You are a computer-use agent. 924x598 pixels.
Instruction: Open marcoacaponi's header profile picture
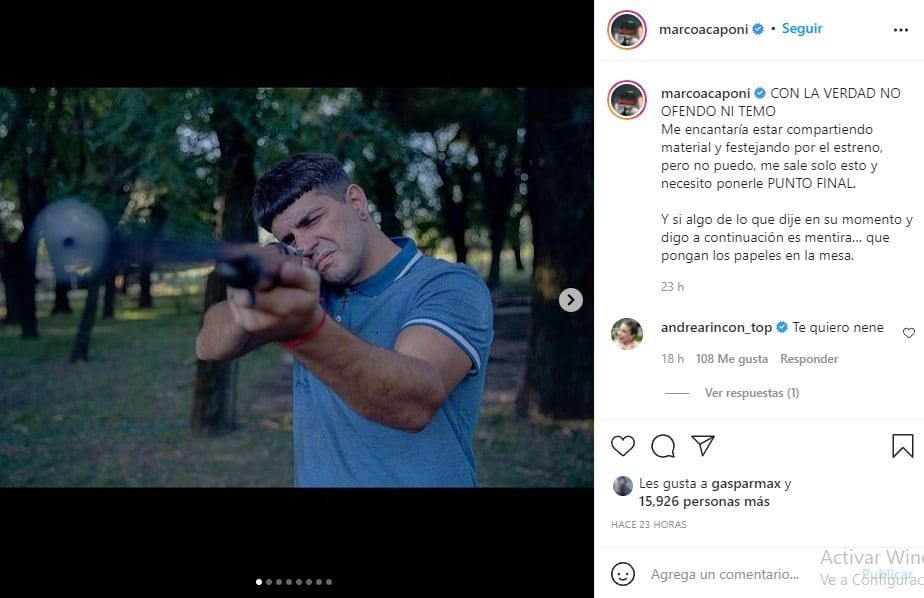(x=627, y=30)
